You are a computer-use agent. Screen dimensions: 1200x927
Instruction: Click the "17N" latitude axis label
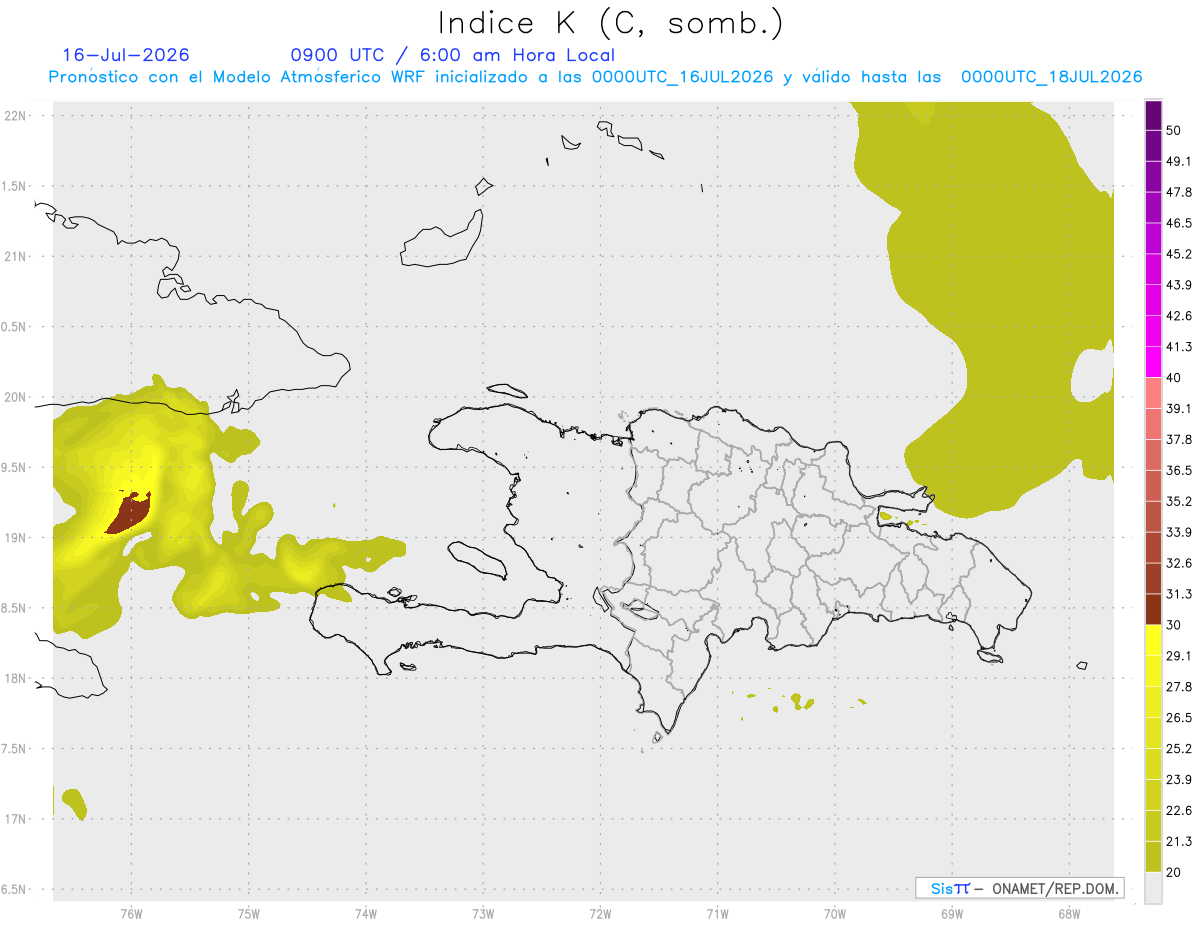17,819
